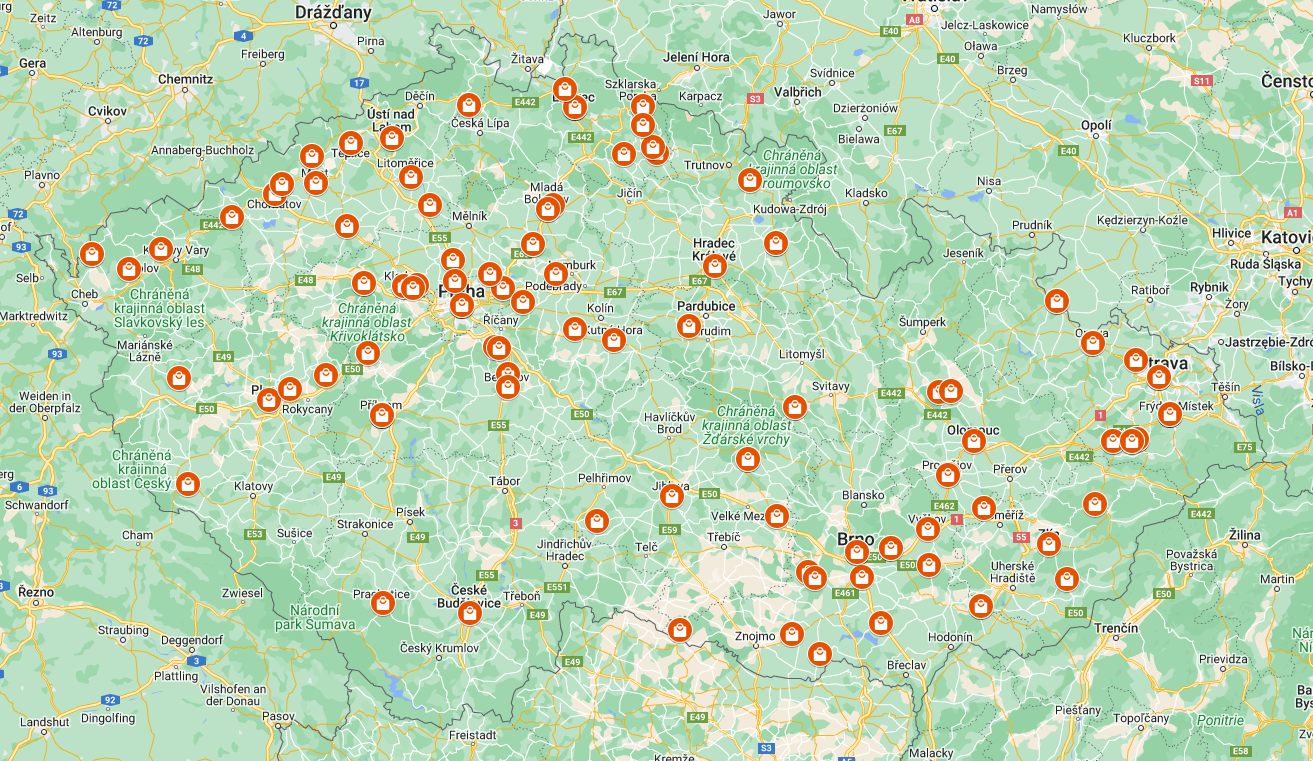Click the store marker at Jihlava
This screenshot has width=1313, height=761.
click(x=672, y=495)
